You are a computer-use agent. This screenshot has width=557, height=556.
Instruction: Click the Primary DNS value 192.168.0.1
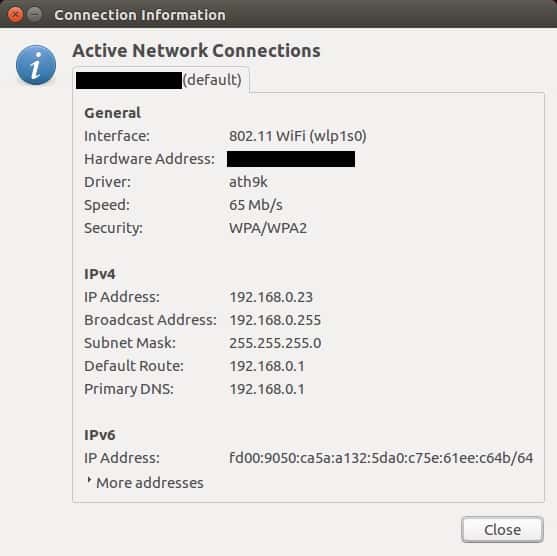point(267,389)
